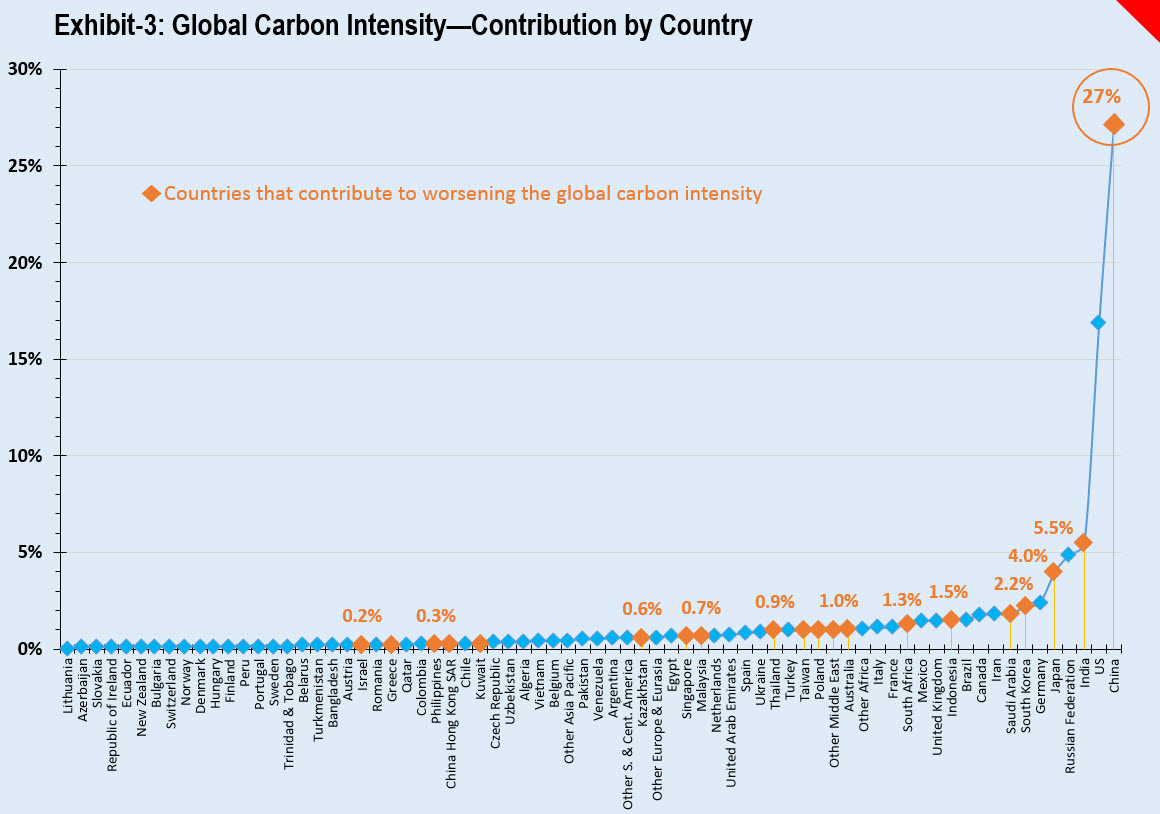The height and width of the screenshot is (814, 1160).
Task: Select the US data point near 17%
Action: pyautogui.click(x=1099, y=323)
